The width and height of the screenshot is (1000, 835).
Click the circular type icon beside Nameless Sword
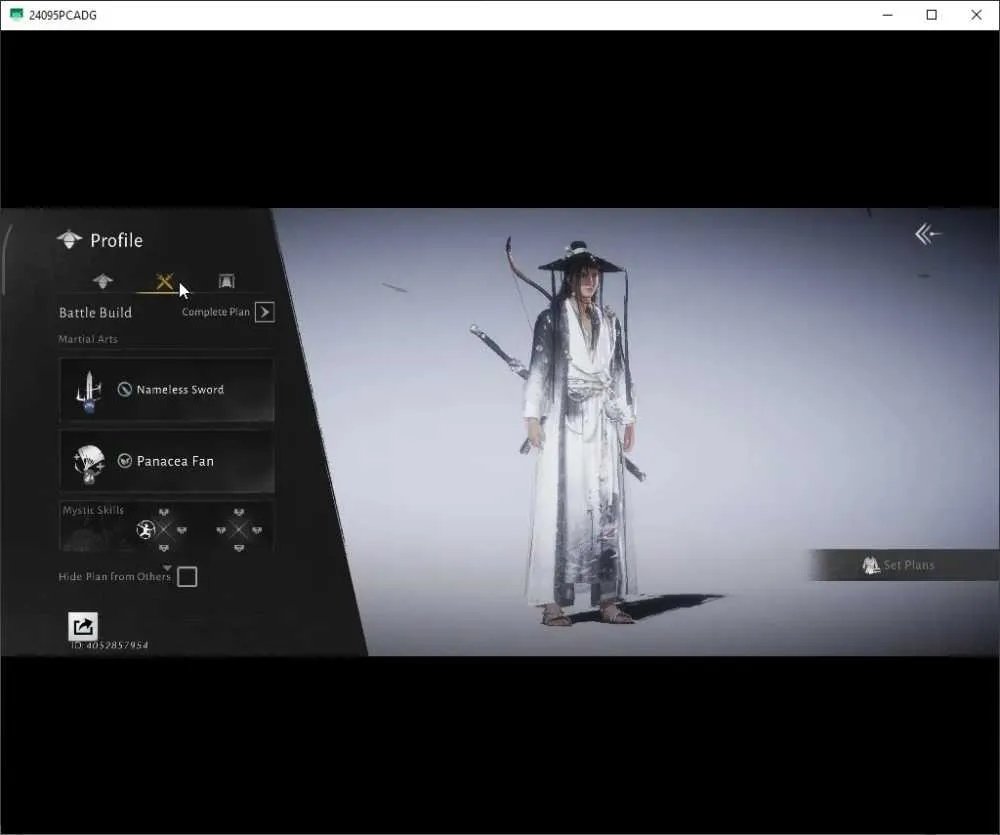(125, 389)
